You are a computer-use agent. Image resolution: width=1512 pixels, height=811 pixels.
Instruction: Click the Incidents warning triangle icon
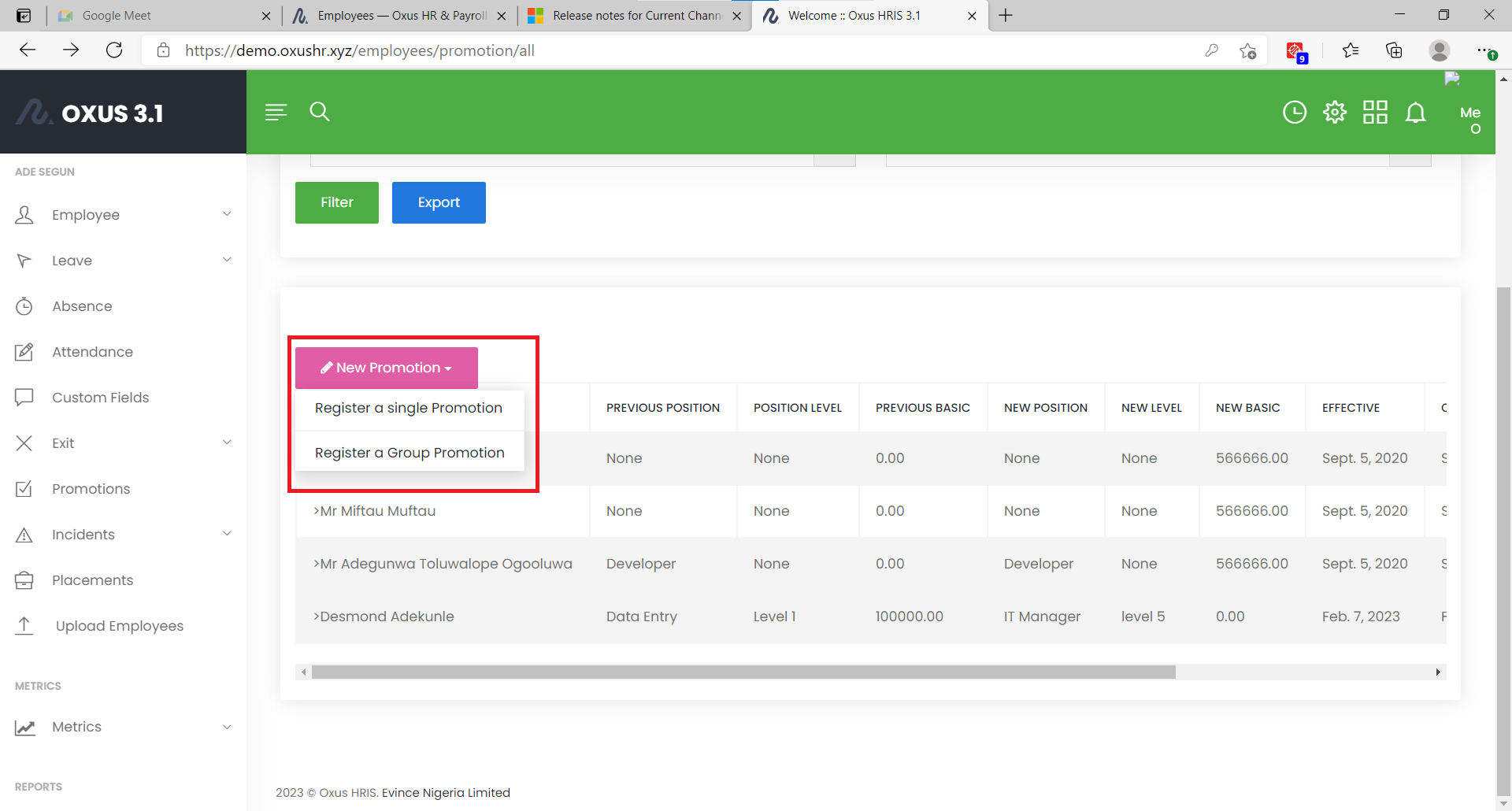click(x=24, y=535)
